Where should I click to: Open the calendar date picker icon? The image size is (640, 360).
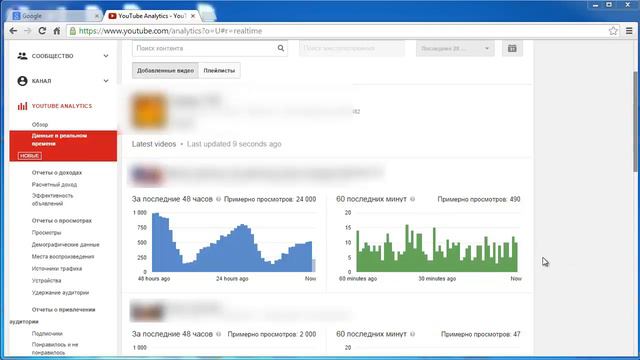click(x=512, y=49)
